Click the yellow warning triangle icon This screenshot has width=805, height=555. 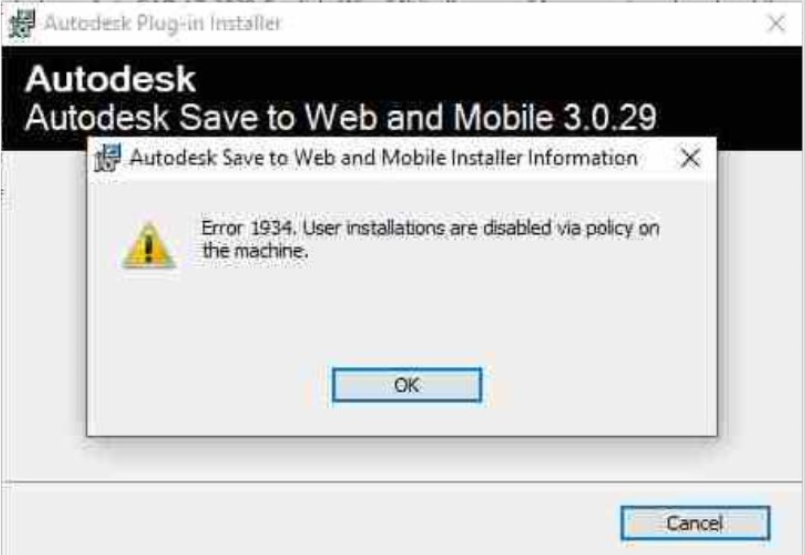[149, 245]
